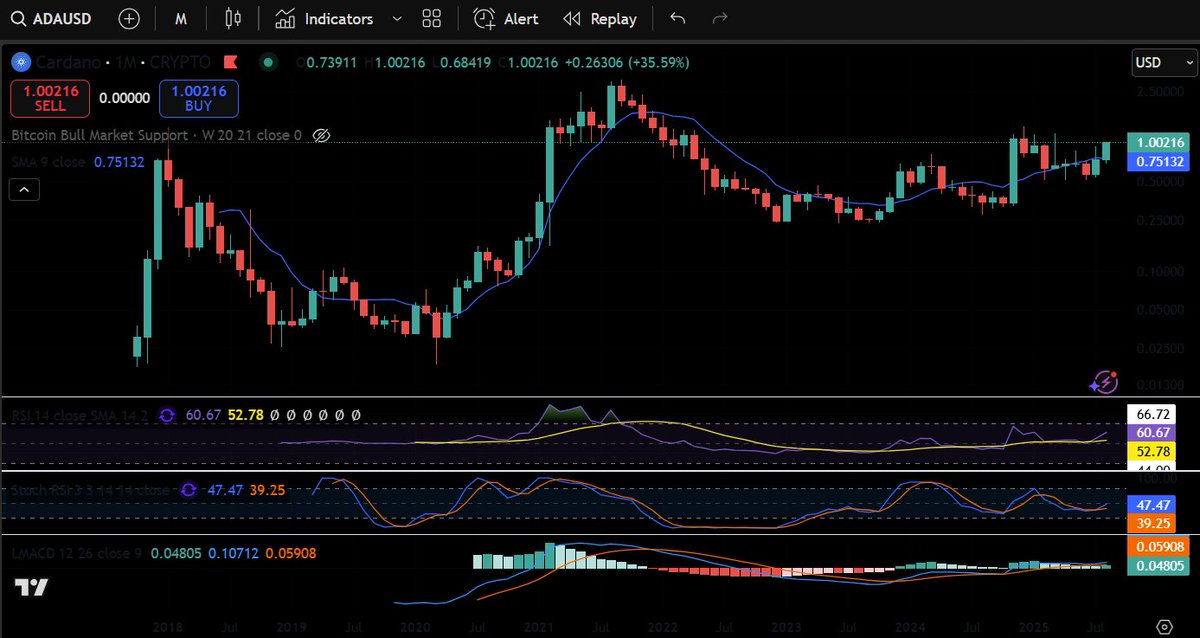Click the purple refresh icon beside Stoch RSI
Image resolution: width=1200 pixels, height=638 pixels.
click(x=188, y=491)
